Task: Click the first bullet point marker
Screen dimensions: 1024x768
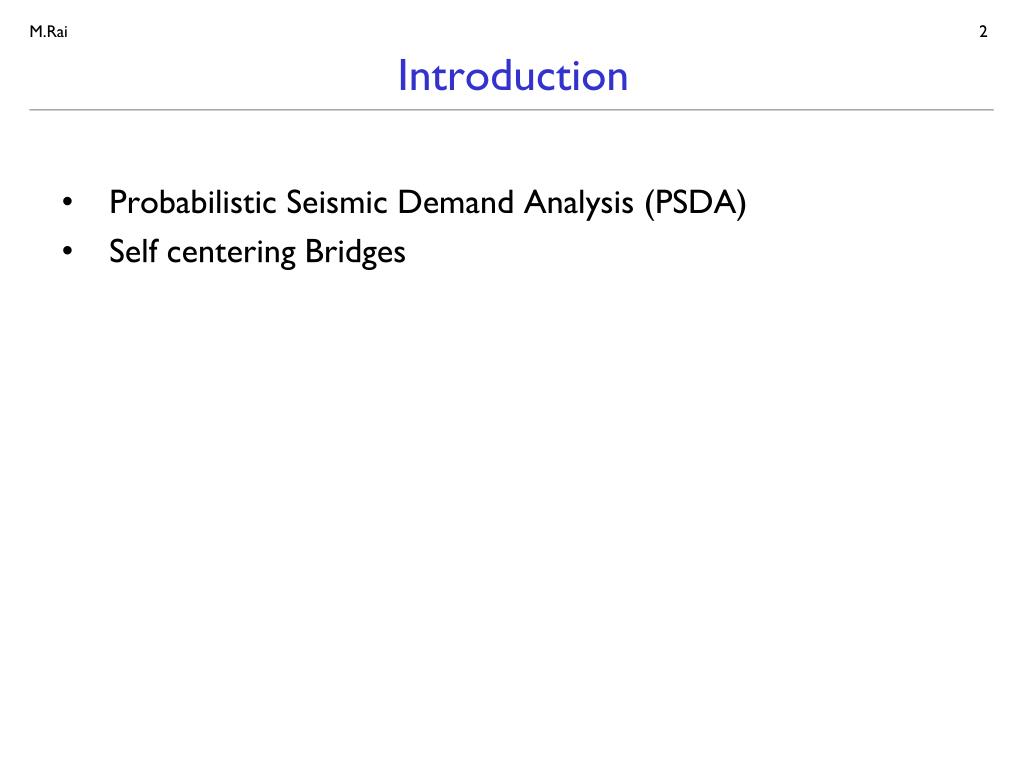Action: [x=67, y=202]
